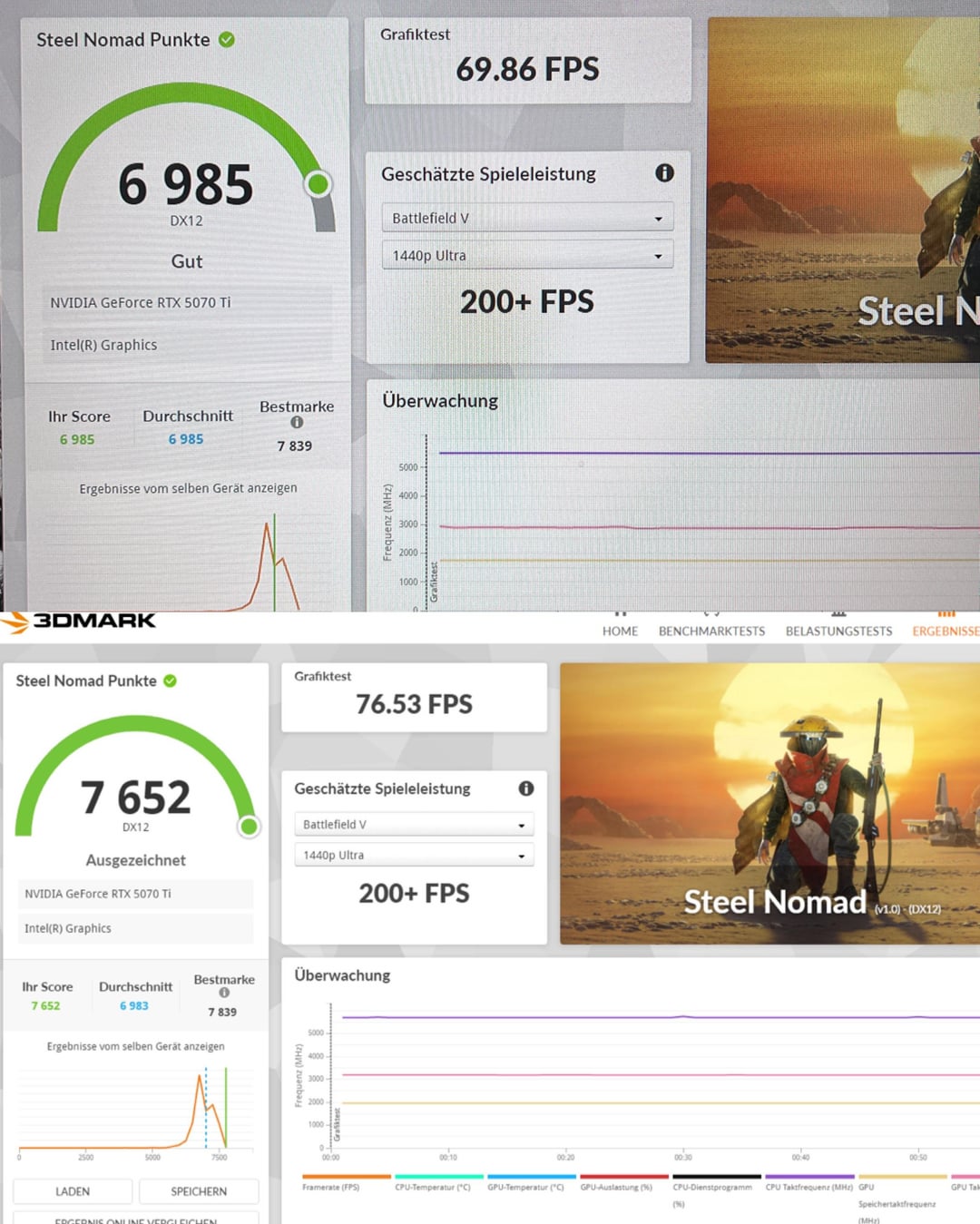The width and height of the screenshot is (980, 1224).
Task: Open 1440p Ultra dropdown in the 69.86 FPS result
Action: point(527,255)
